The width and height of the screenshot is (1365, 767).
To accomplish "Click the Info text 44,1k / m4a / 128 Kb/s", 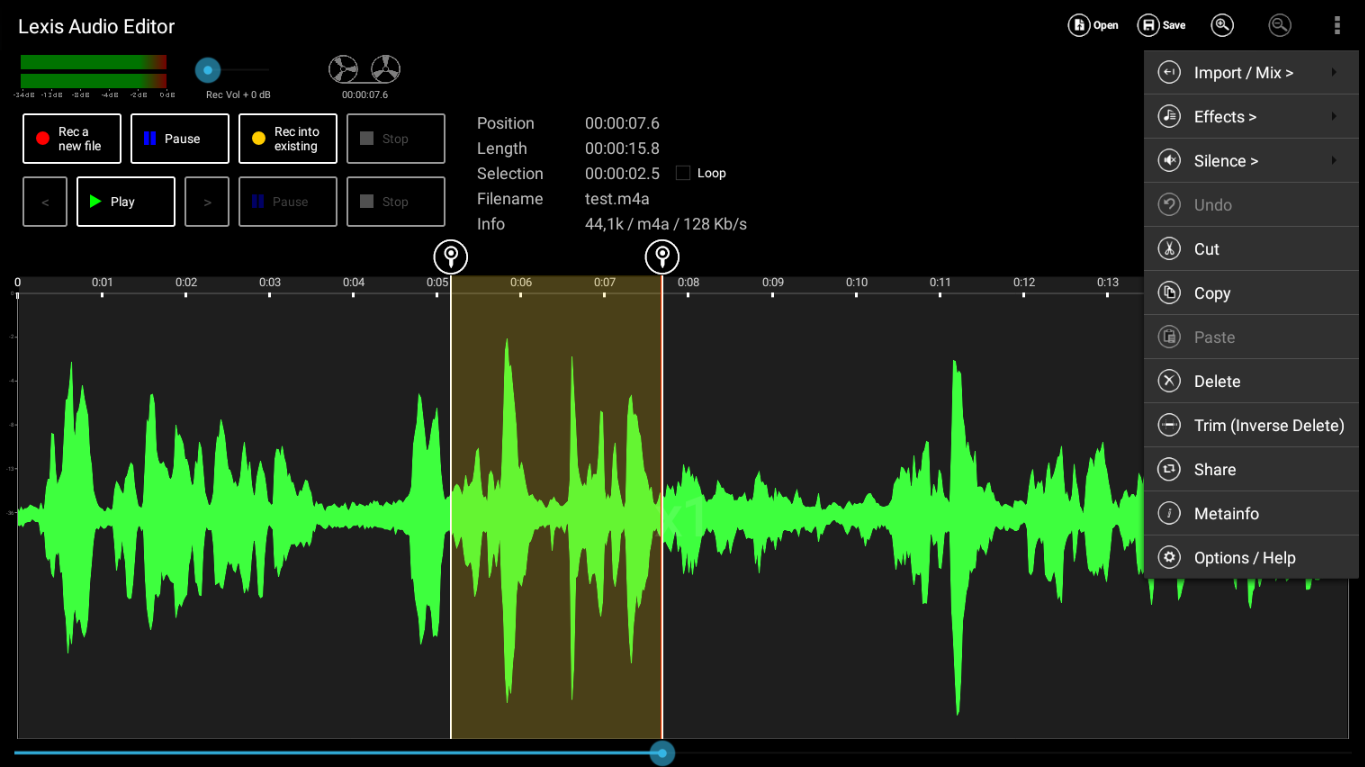I will (x=666, y=224).
